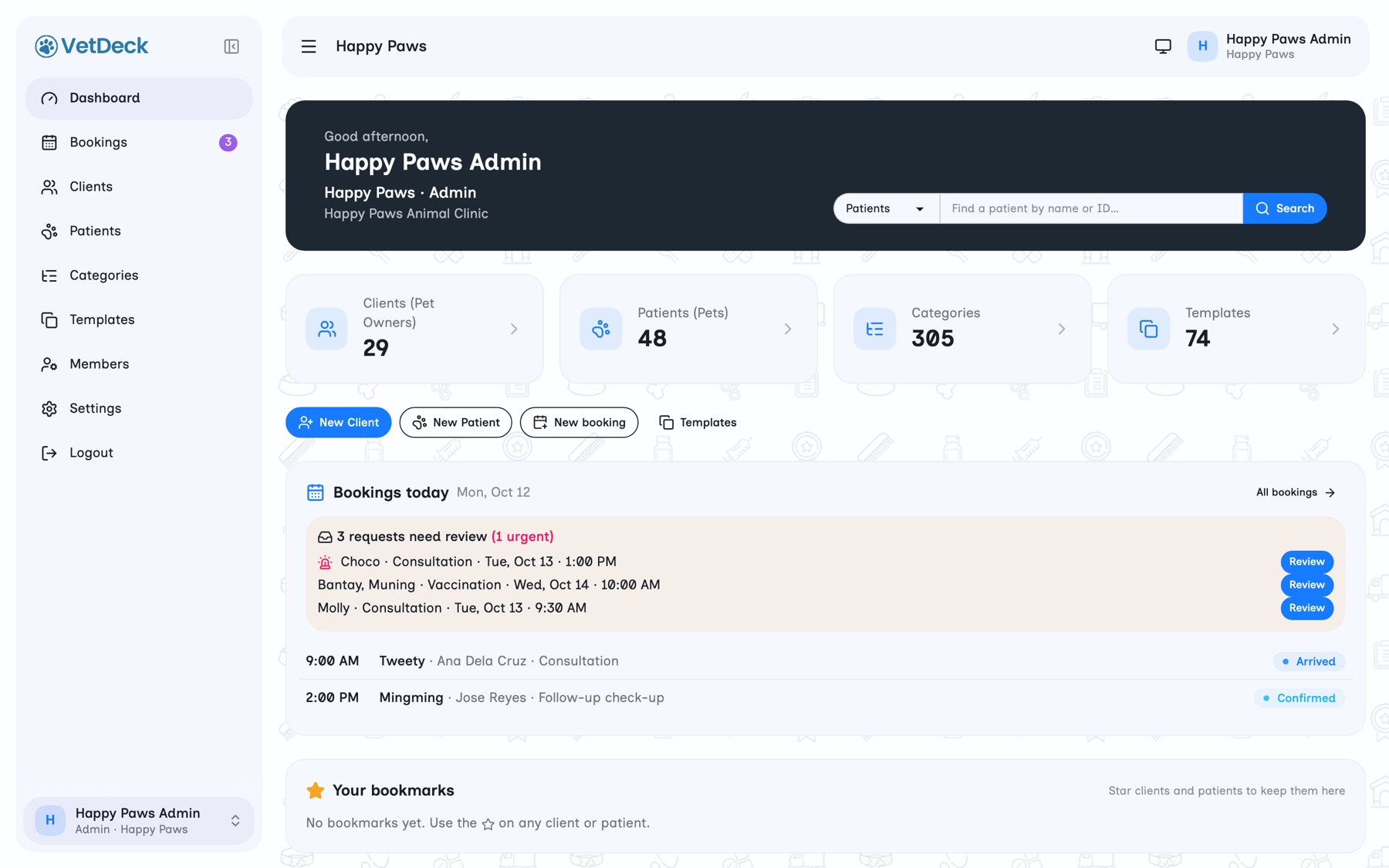This screenshot has width=1389, height=868.
Task: Open the All bookings link
Action: tap(1296, 492)
